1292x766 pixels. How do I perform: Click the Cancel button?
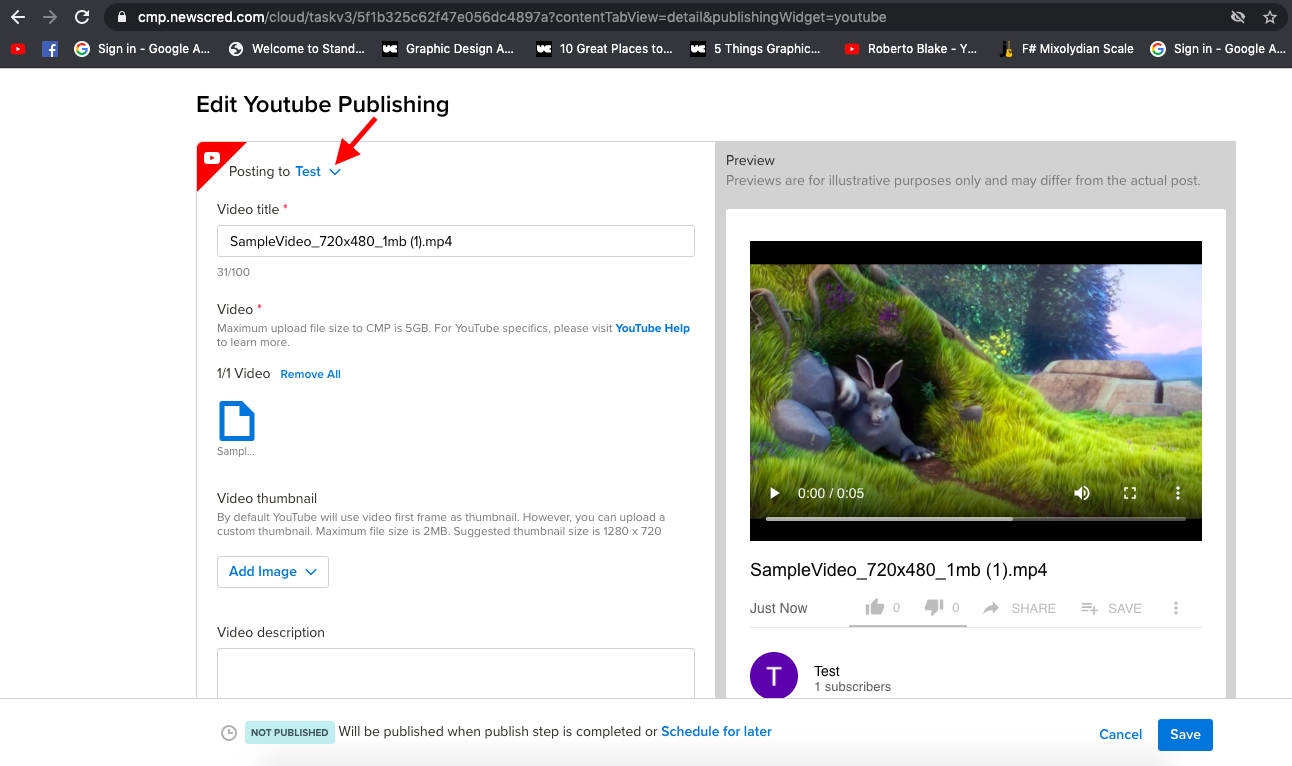[x=1120, y=734]
